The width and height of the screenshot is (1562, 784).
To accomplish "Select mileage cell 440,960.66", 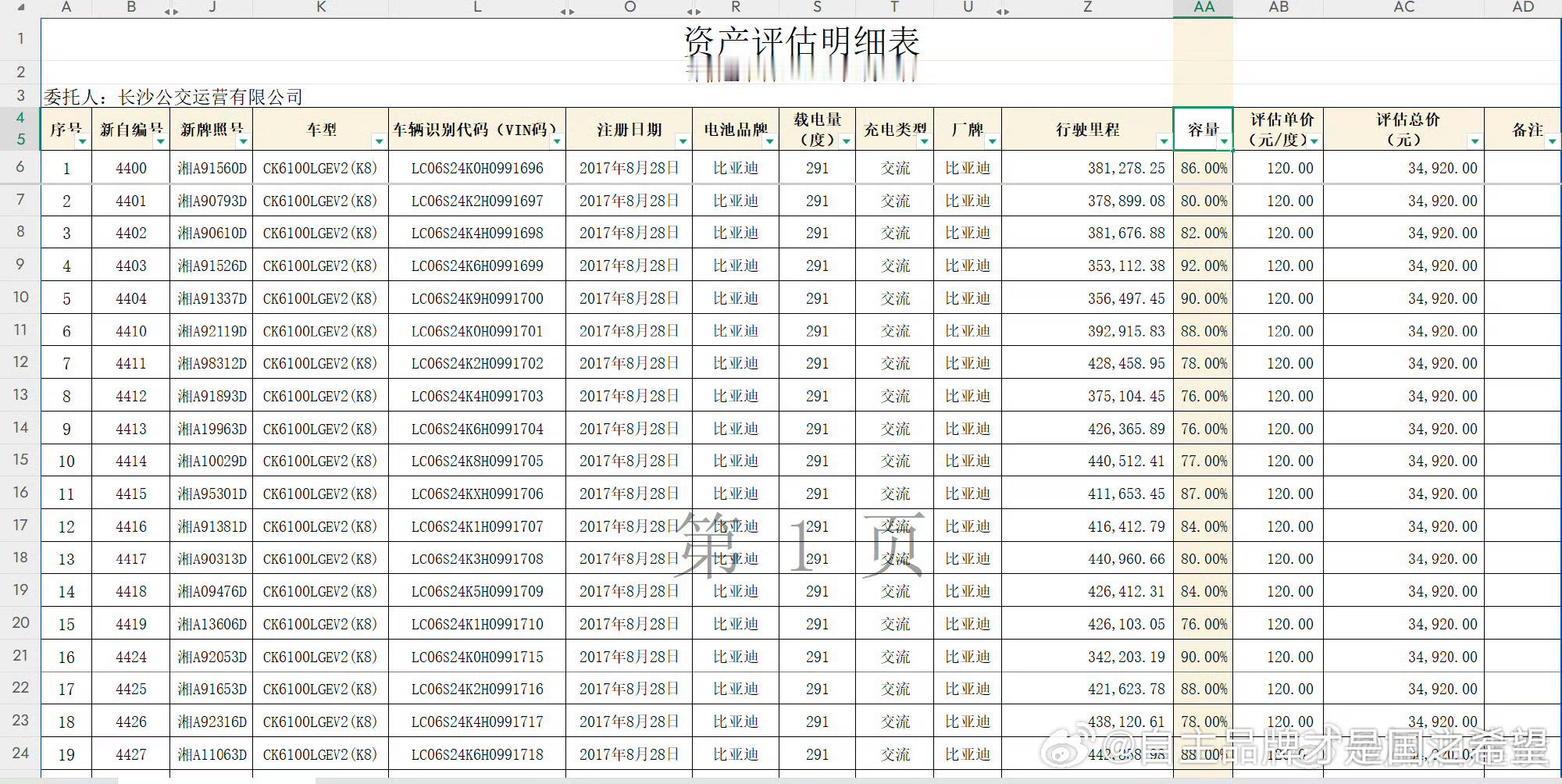I will point(1087,558).
